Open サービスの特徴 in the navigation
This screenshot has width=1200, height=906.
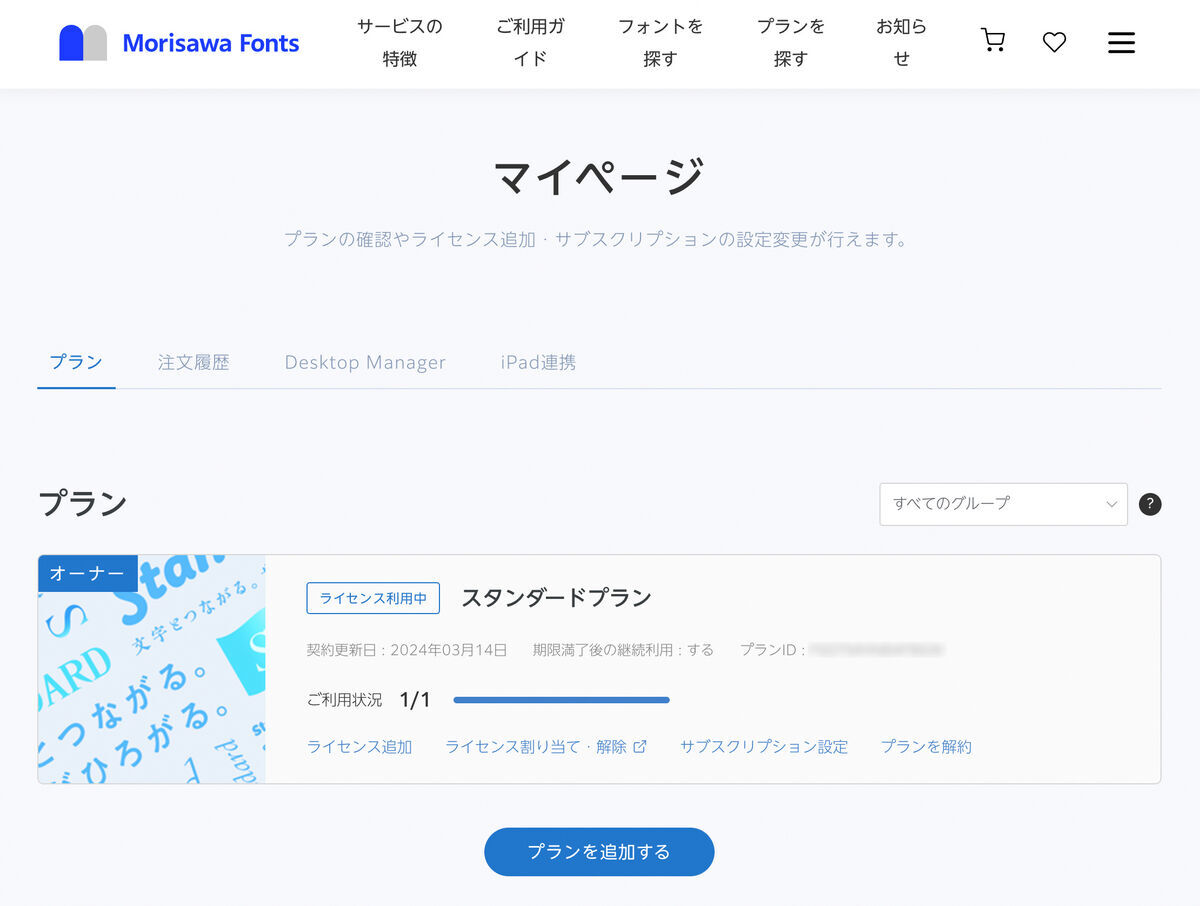[x=399, y=43]
